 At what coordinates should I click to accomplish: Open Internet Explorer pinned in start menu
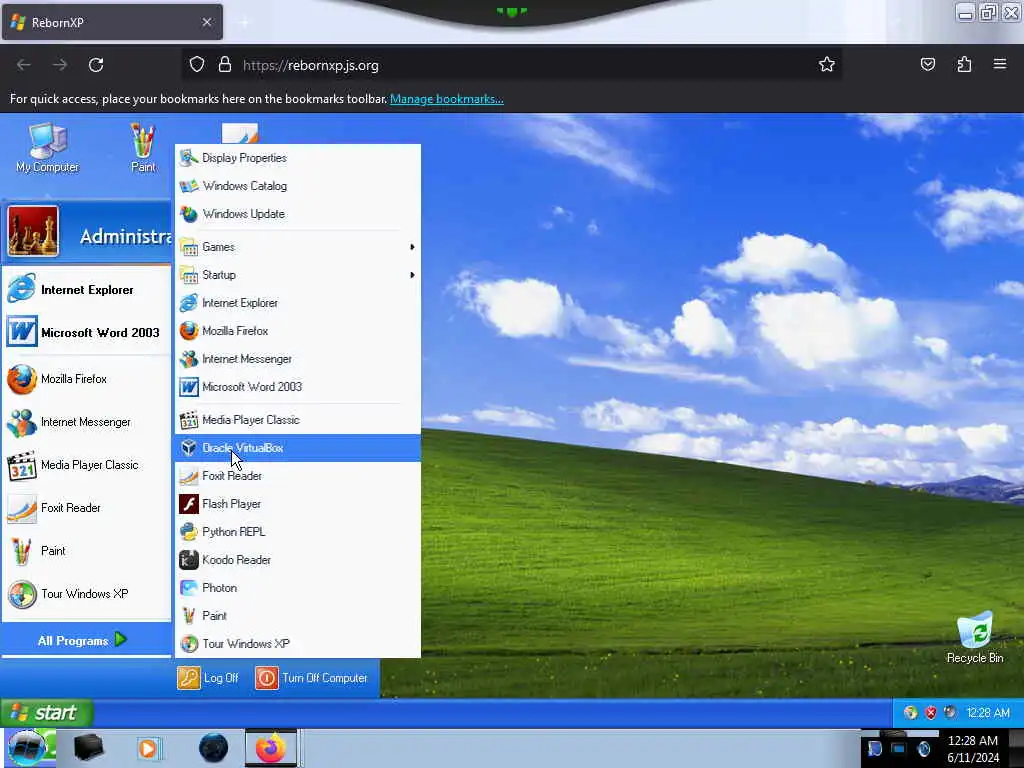pyautogui.click(x=86, y=289)
